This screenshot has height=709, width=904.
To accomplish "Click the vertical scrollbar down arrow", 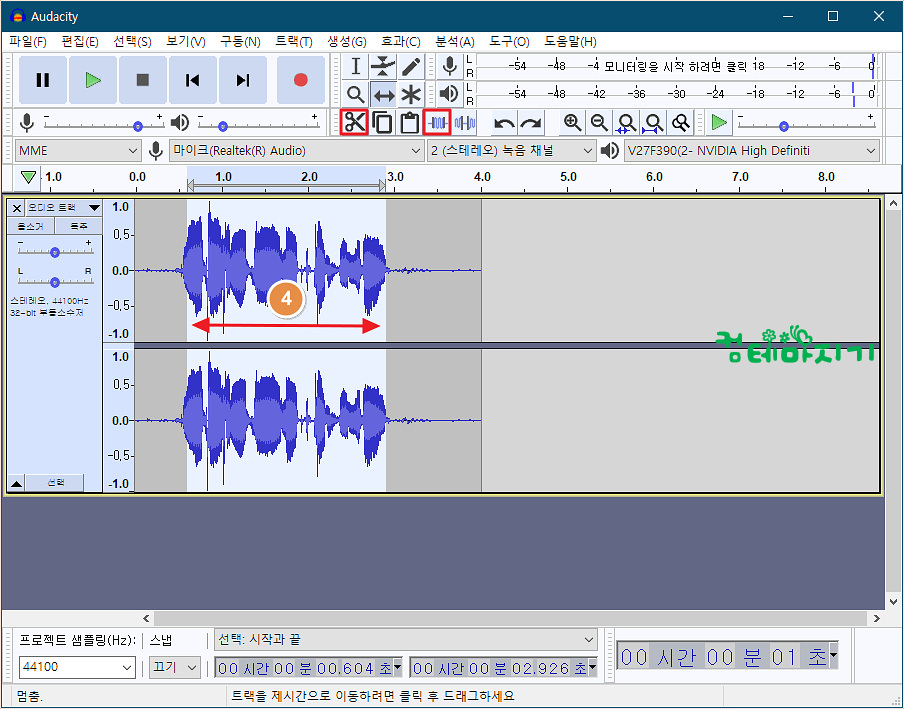I will tap(893, 601).
